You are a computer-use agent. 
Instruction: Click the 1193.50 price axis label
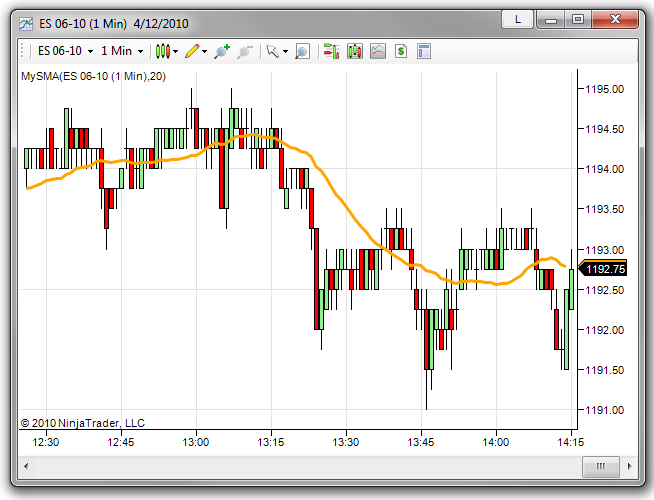605,209
